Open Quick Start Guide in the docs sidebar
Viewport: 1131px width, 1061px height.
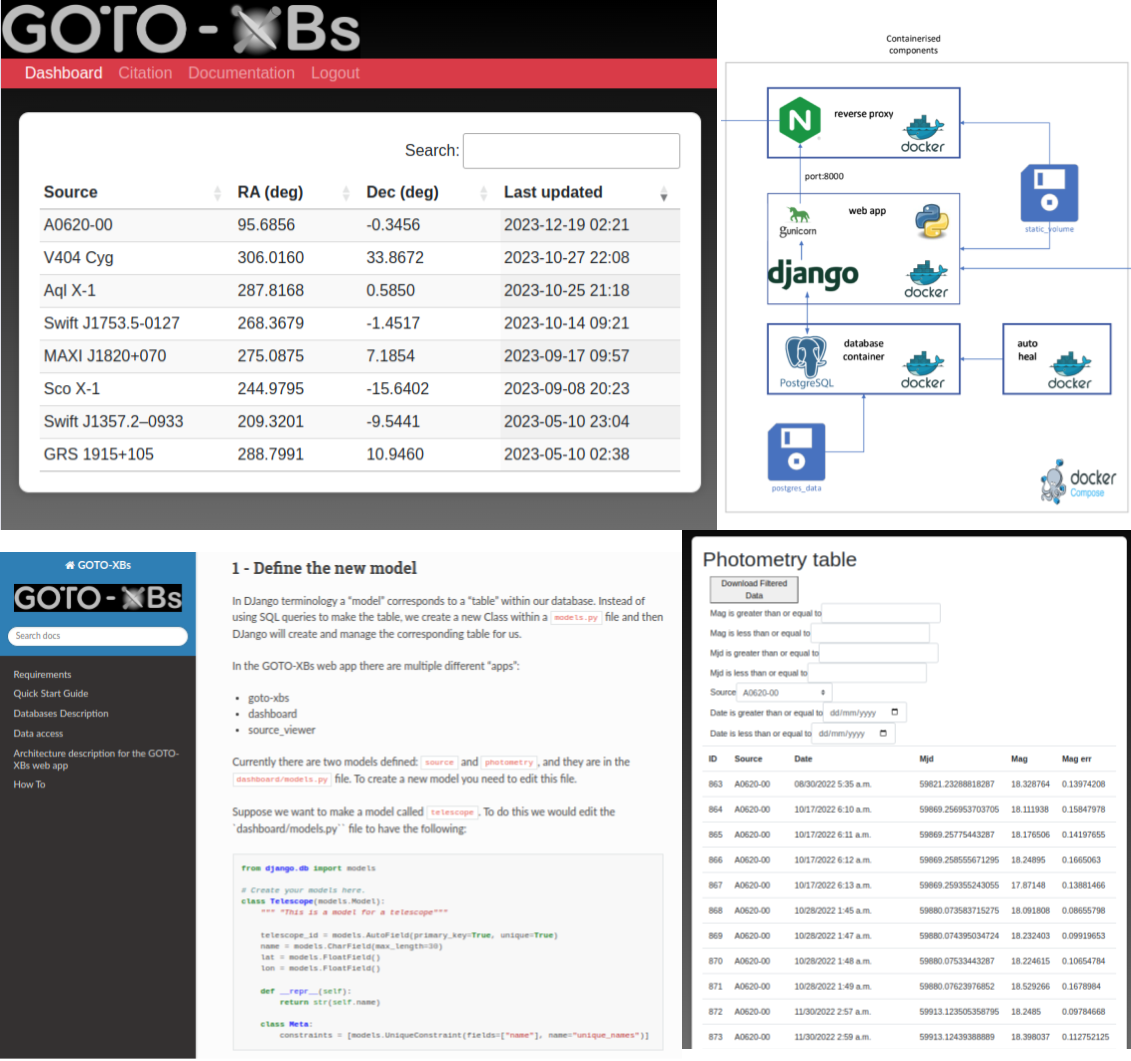50,693
